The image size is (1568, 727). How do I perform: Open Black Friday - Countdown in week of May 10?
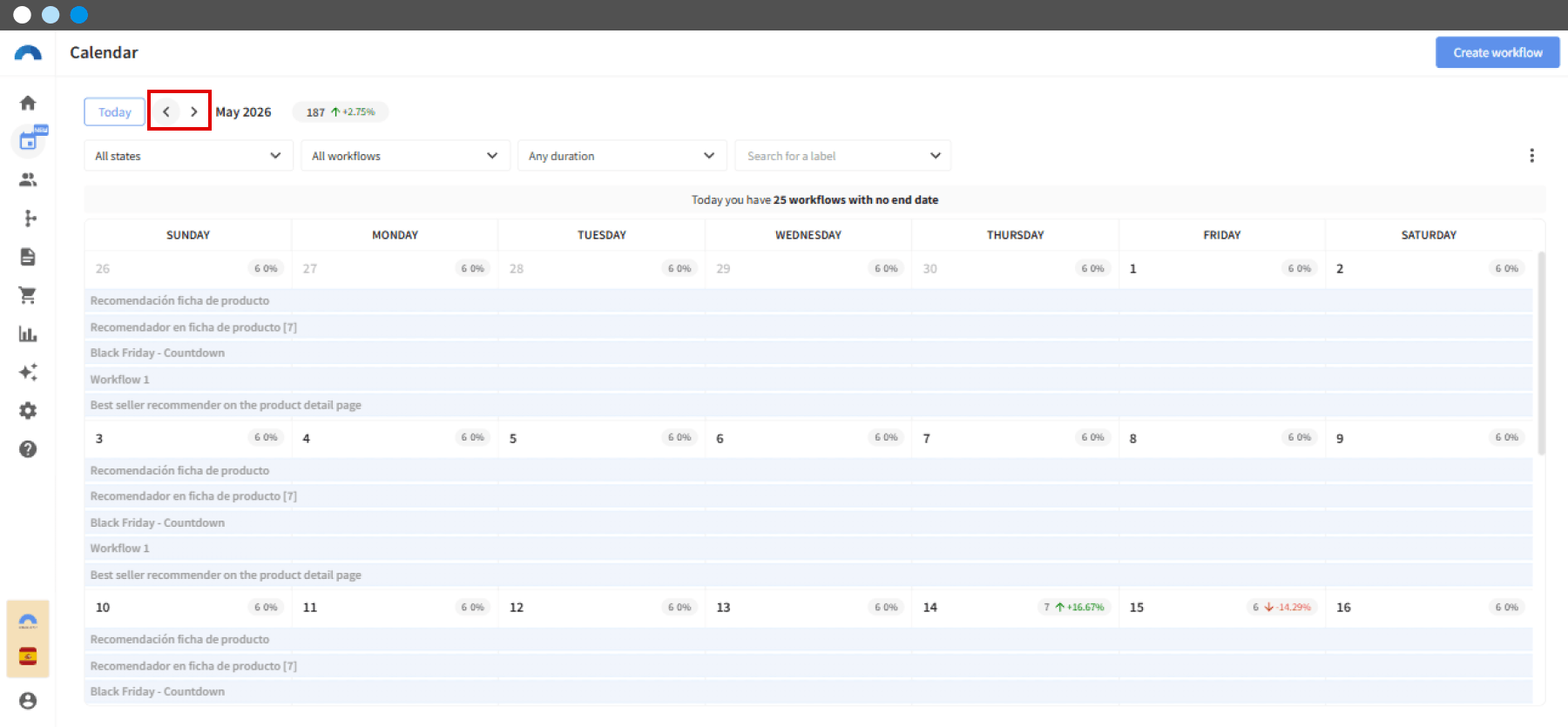coord(808,691)
